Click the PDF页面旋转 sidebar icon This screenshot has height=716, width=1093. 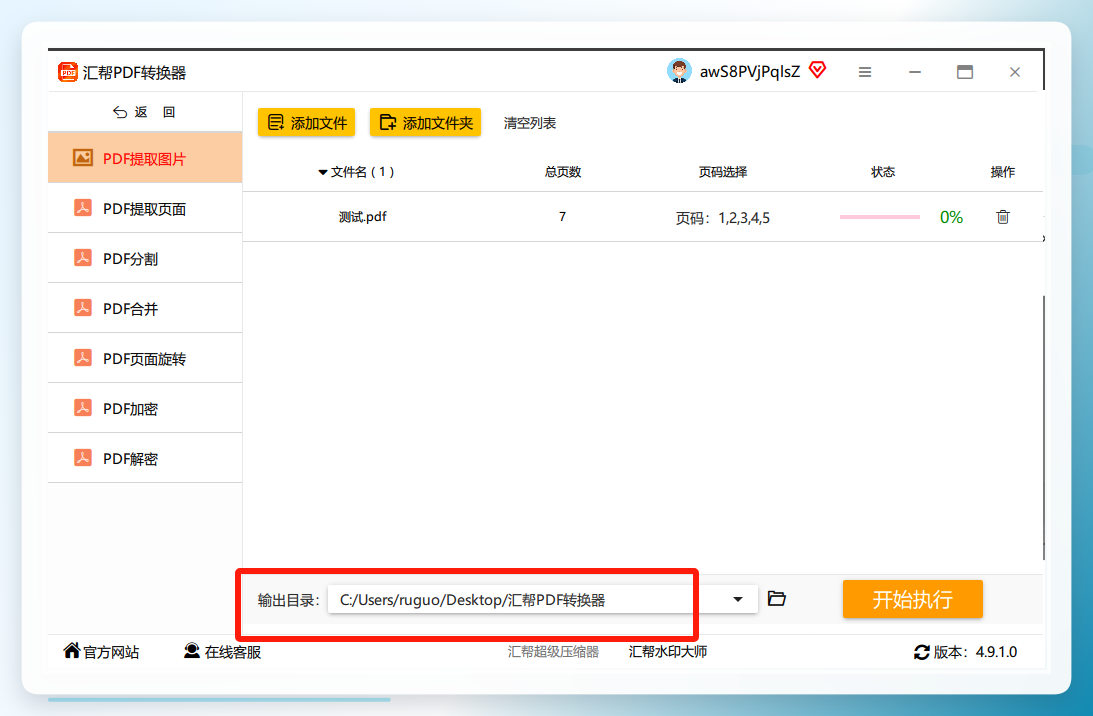(83, 358)
